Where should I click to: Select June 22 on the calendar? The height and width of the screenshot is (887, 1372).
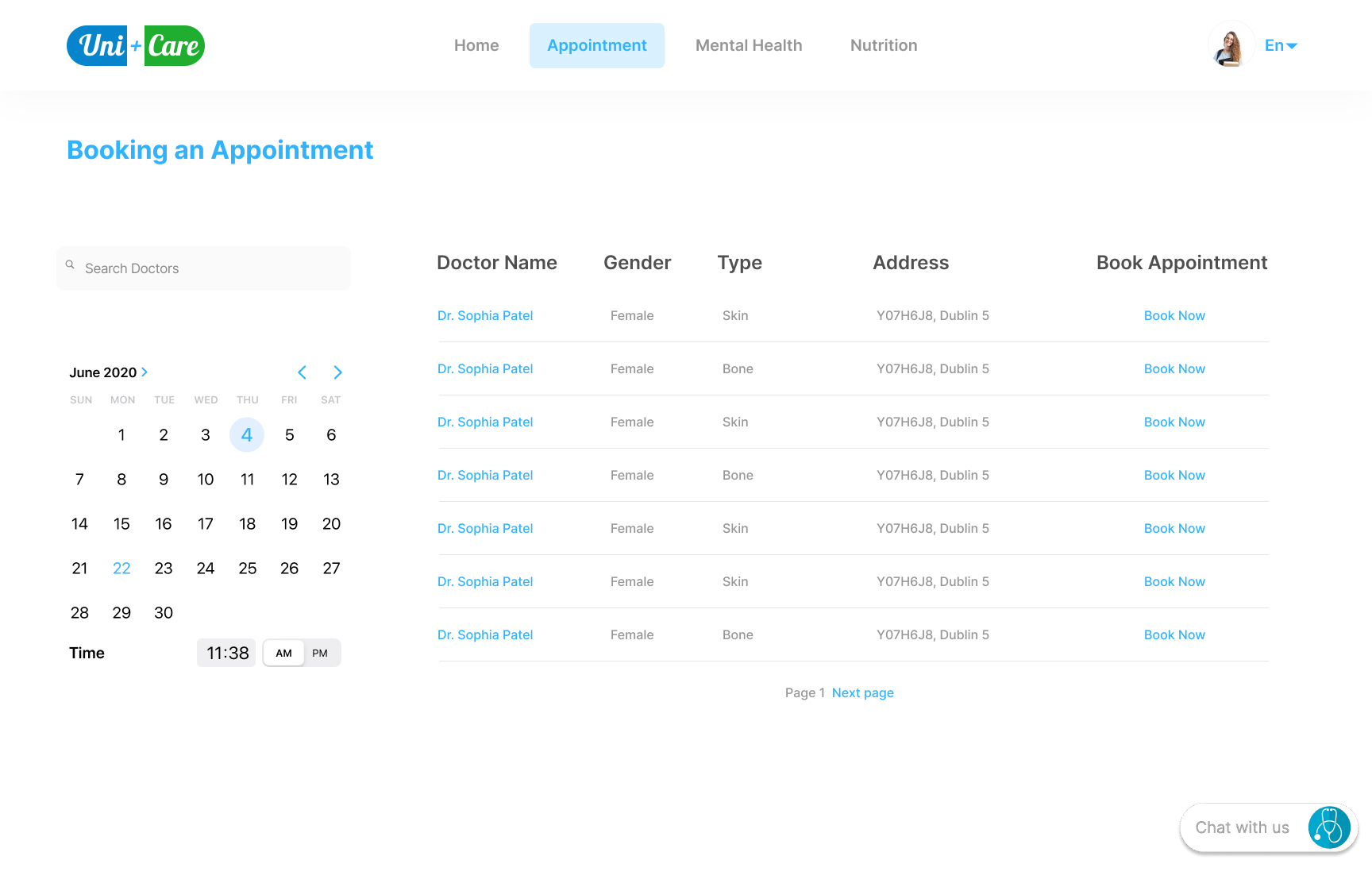pos(121,569)
